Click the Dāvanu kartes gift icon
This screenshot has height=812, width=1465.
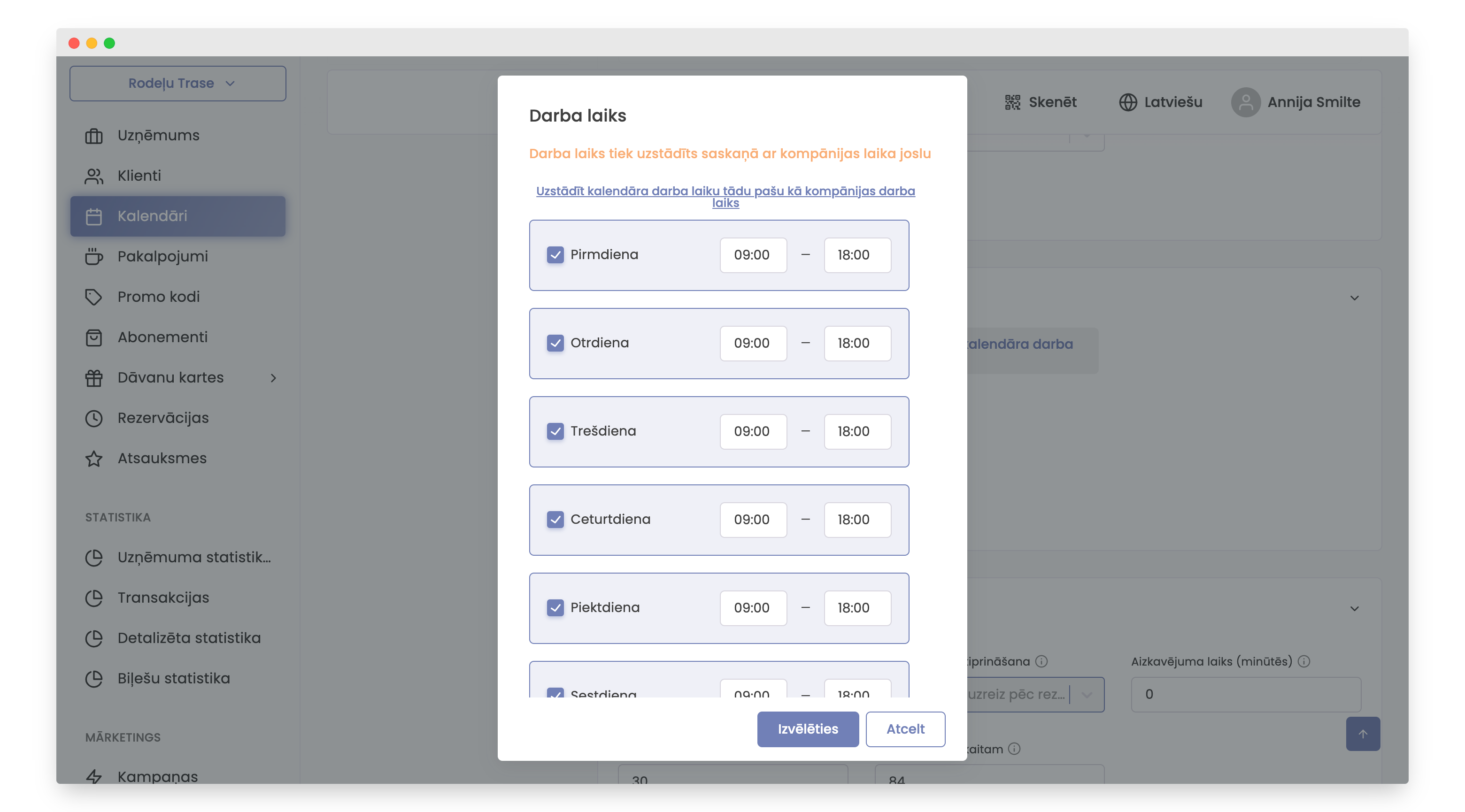[x=94, y=377]
